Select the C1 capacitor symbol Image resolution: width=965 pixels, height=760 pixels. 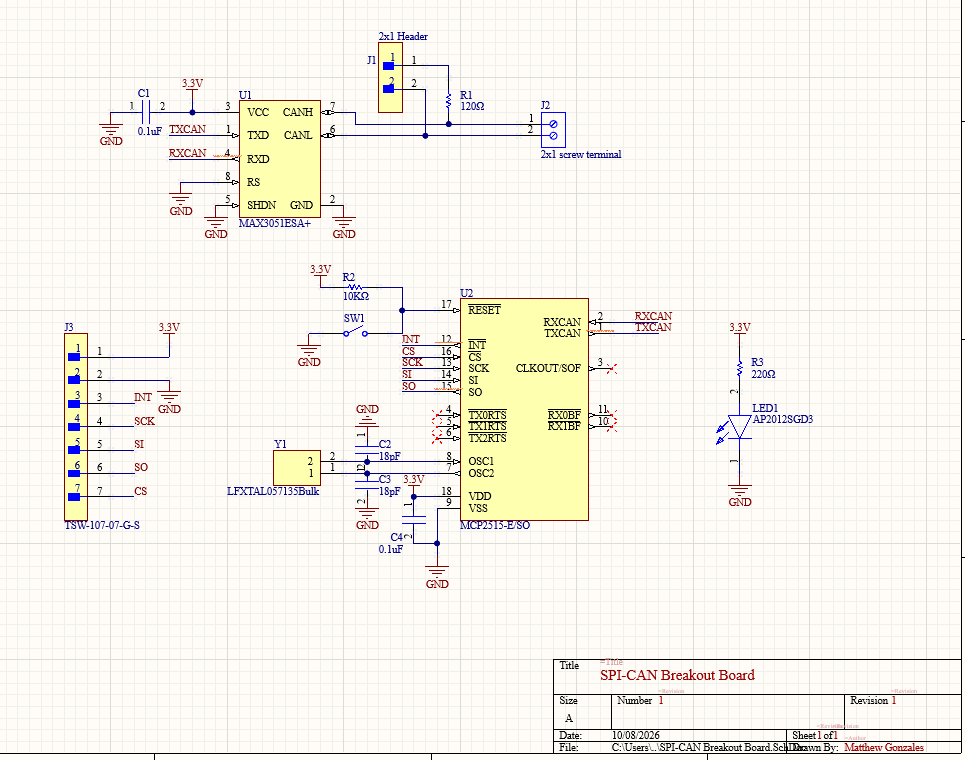point(145,112)
